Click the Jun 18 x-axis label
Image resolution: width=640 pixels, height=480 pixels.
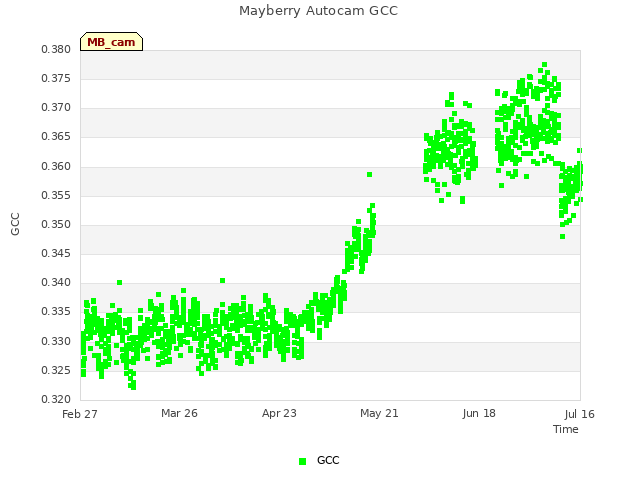479,413
